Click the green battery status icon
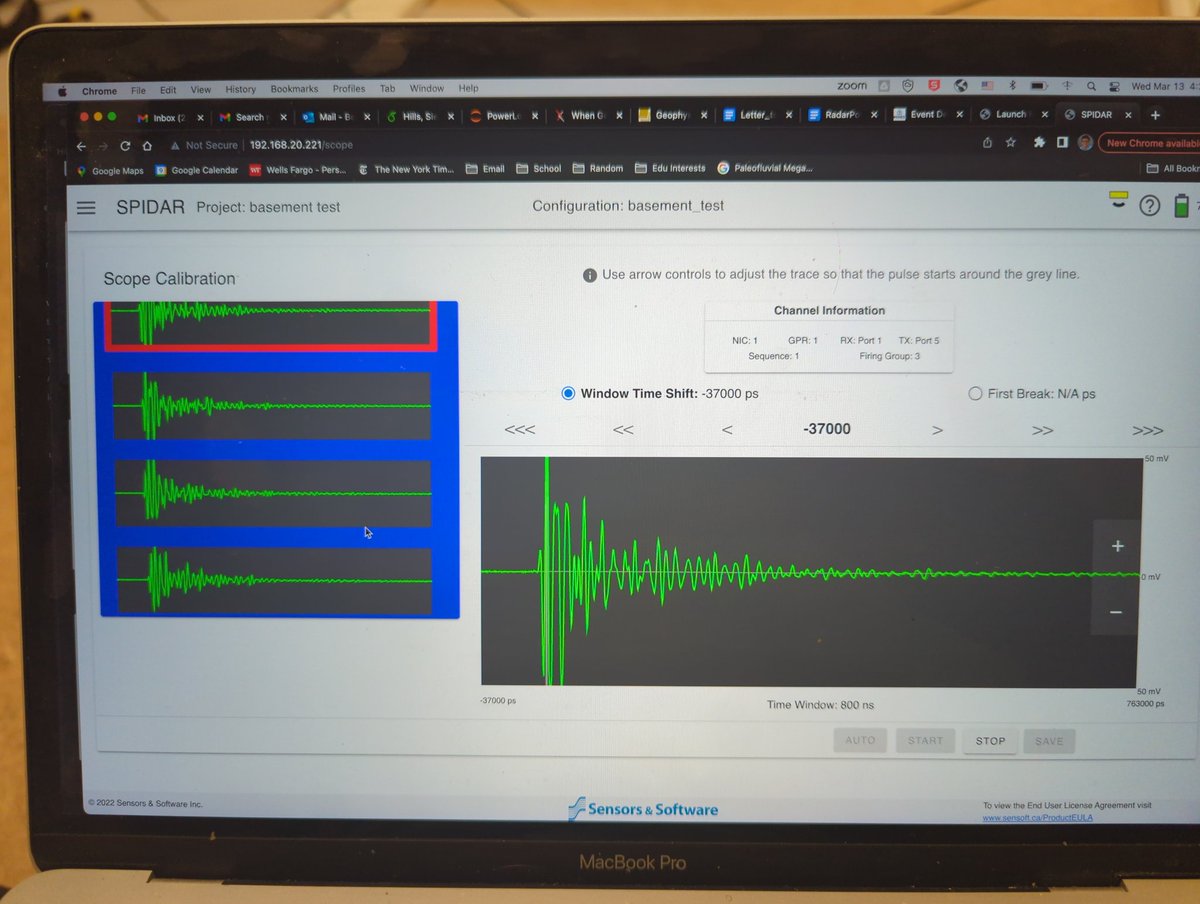The height and width of the screenshot is (904, 1200). coord(1182,206)
